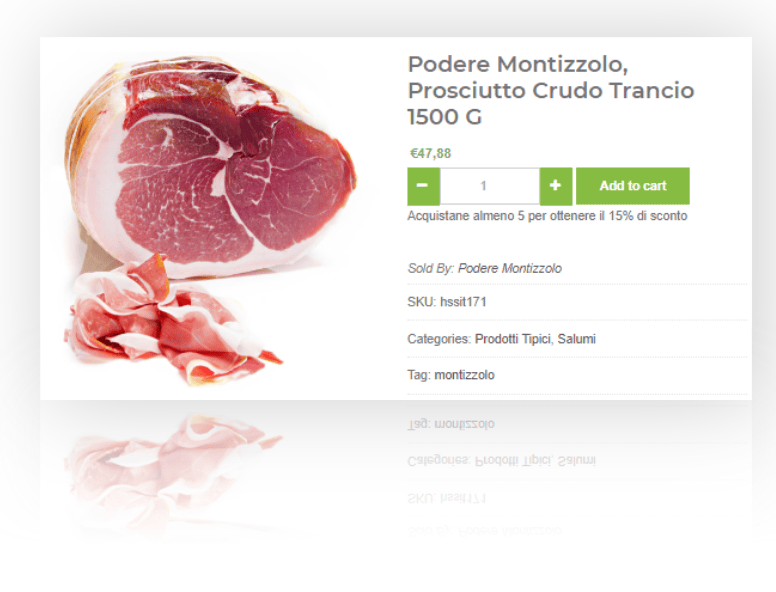The image size is (776, 592).
Task: Open the Podere Montizzolo seller link
Action: tap(509, 268)
